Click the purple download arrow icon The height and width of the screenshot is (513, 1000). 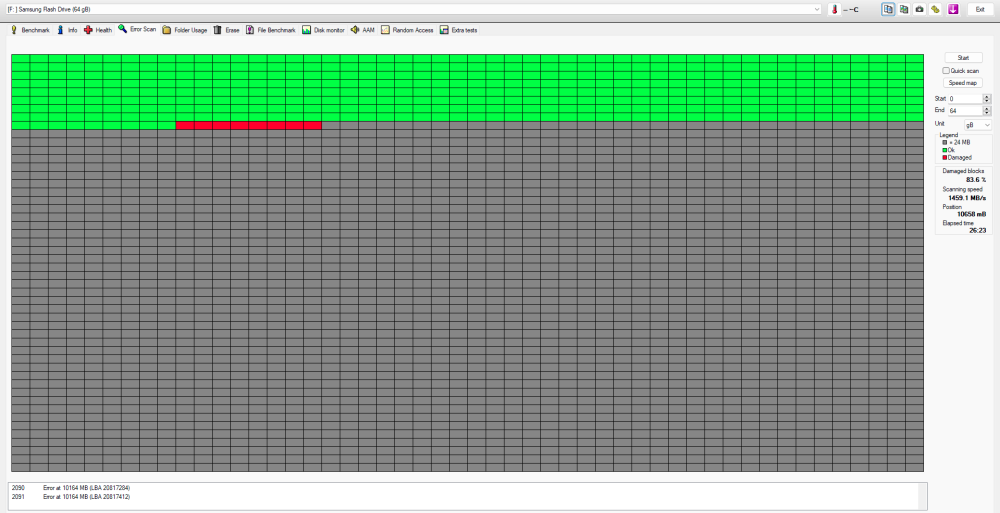(953, 10)
